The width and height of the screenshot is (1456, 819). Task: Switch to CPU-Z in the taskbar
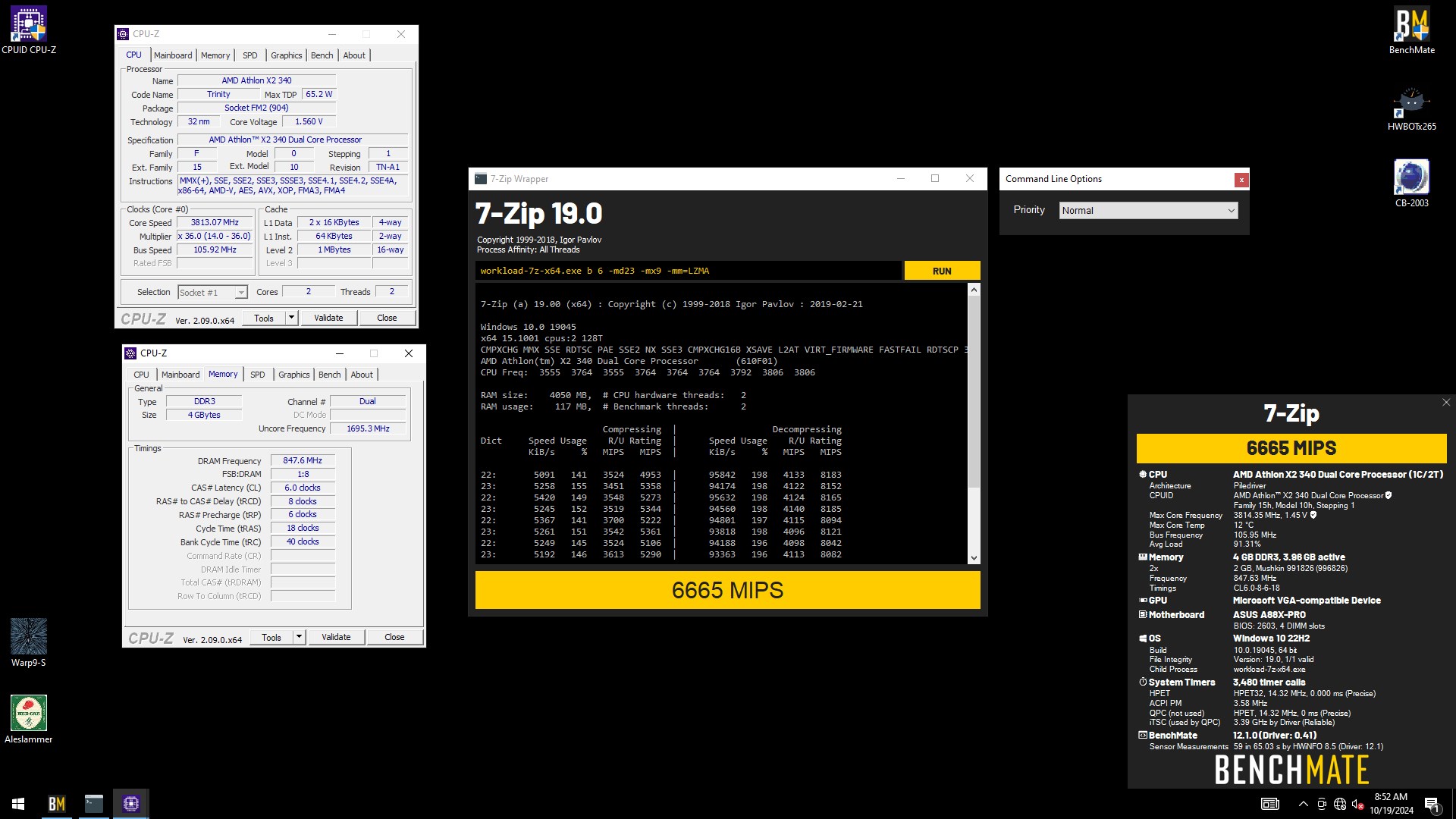[x=131, y=804]
